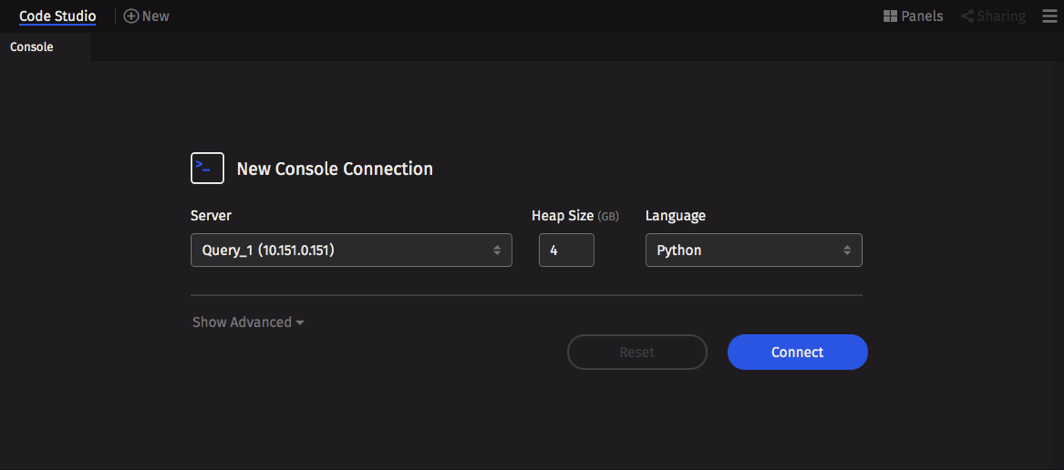Select the Console tab
1064x470 pixels.
[x=32, y=47]
